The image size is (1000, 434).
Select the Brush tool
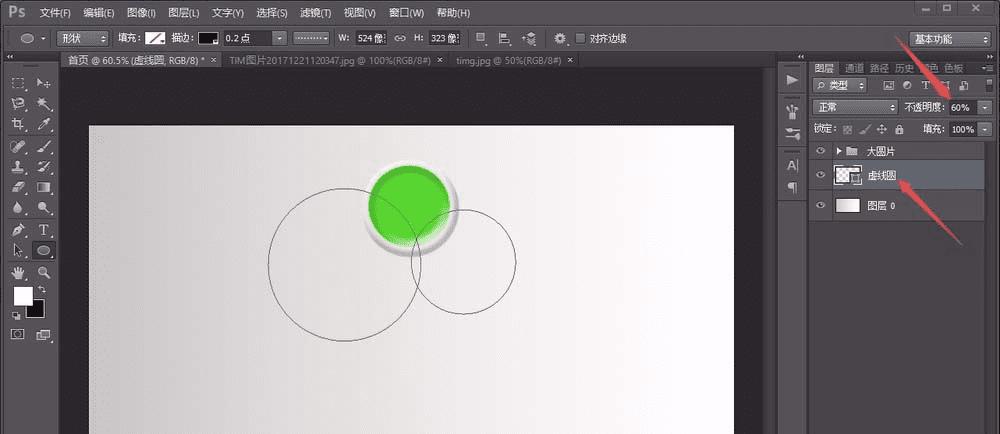[43, 146]
